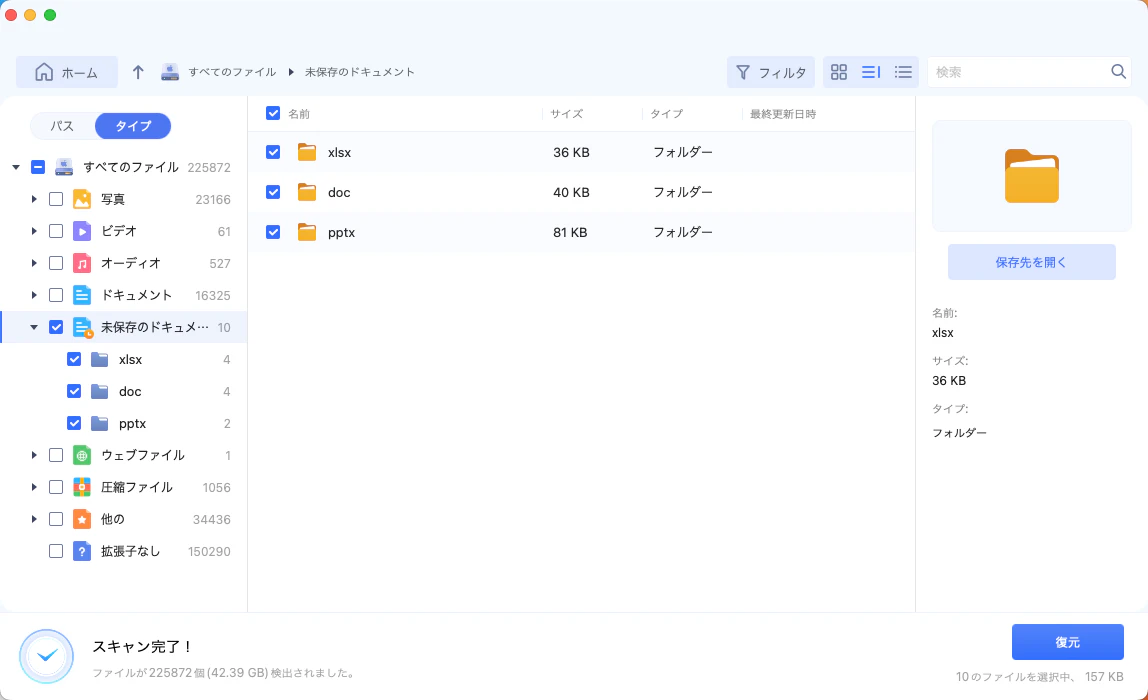Screen dimensions: 1148x700
Task: Check the 拡張子なし checkbox
Action: pos(56,551)
